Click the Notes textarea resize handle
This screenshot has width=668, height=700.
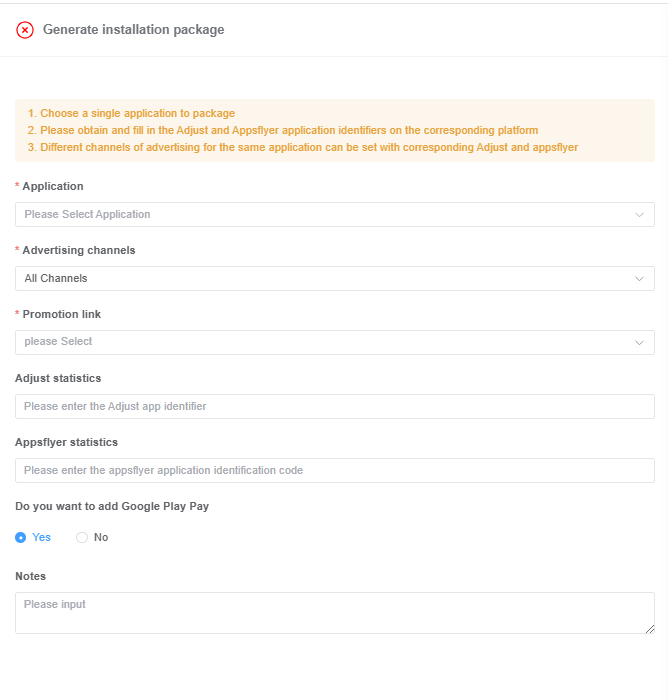[x=650, y=628]
